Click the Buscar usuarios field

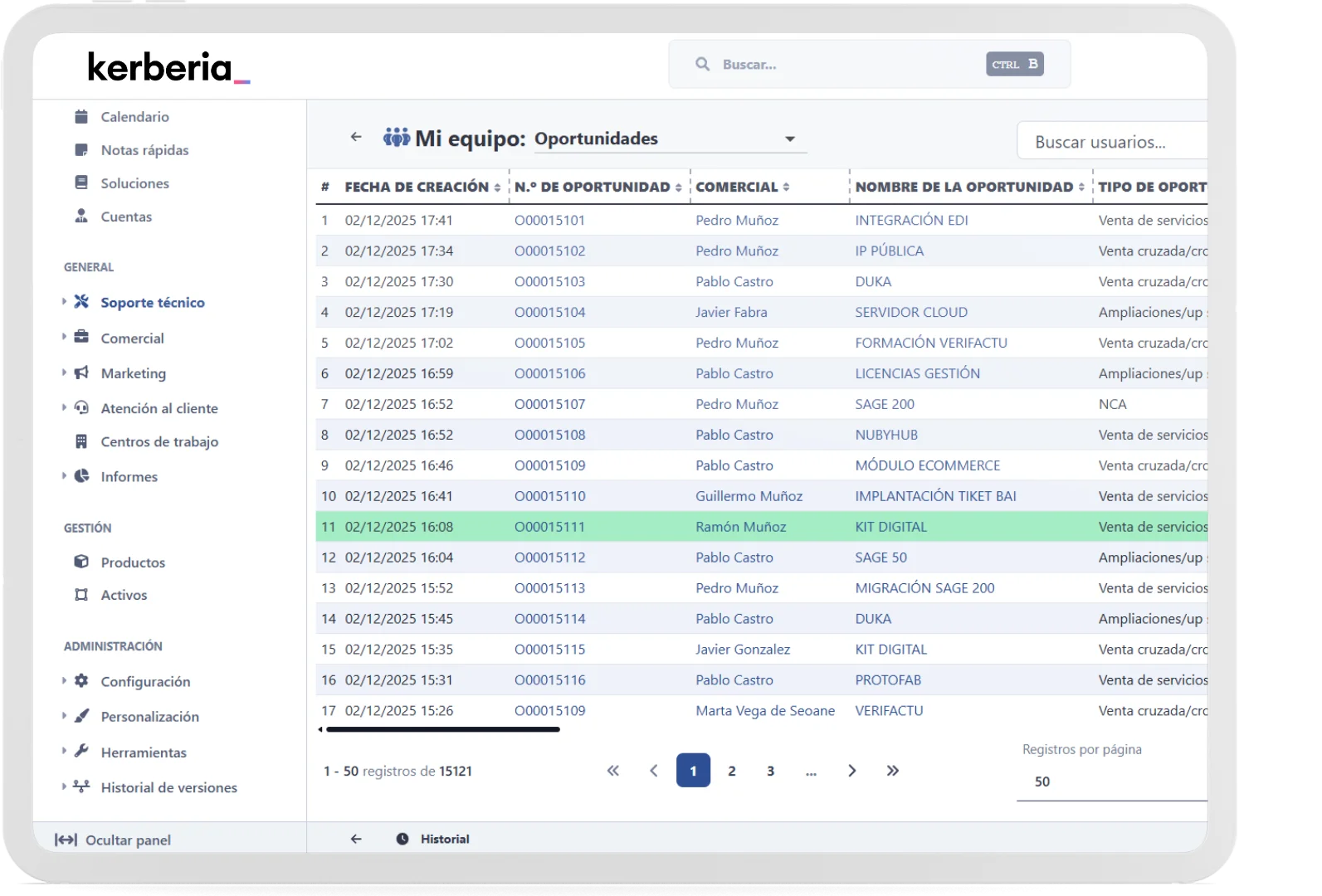tap(1112, 142)
